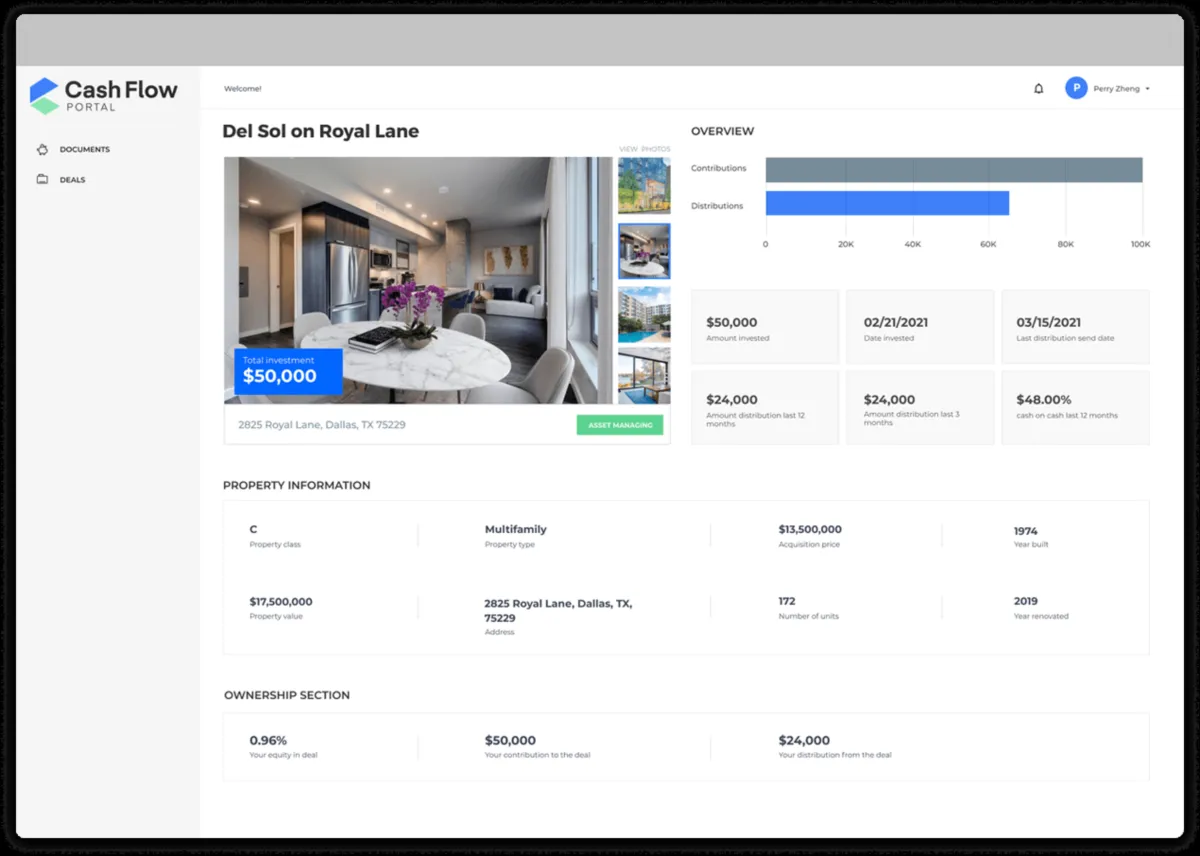1200x856 pixels.
Task: Click the Overview section heading
Action: pyautogui.click(x=723, y=131)
